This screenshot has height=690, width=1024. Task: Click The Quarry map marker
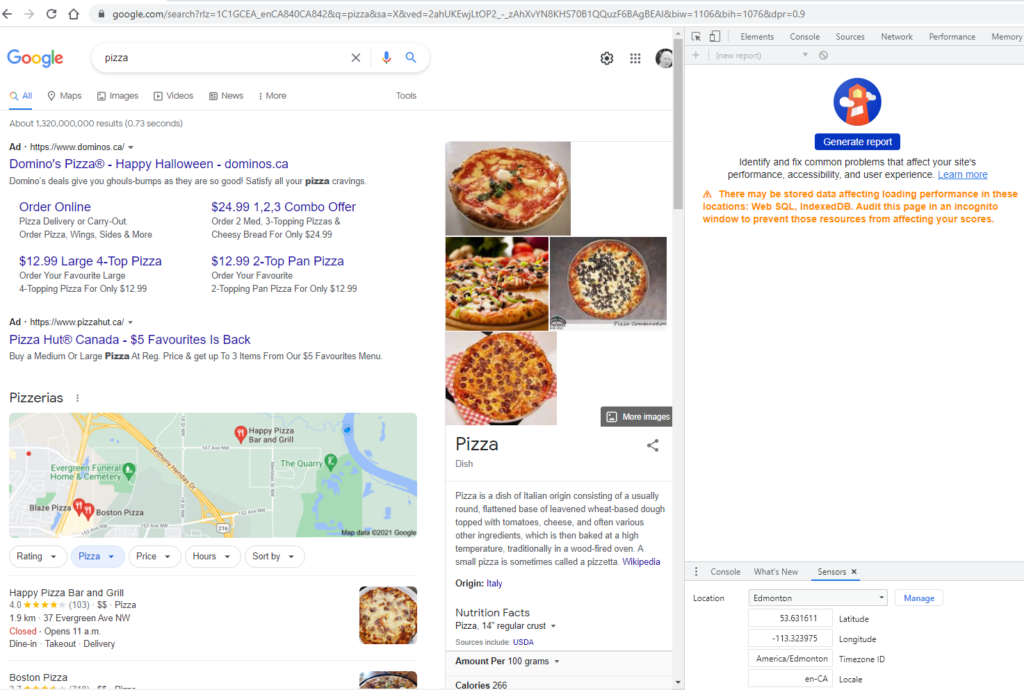pos(331,462)
